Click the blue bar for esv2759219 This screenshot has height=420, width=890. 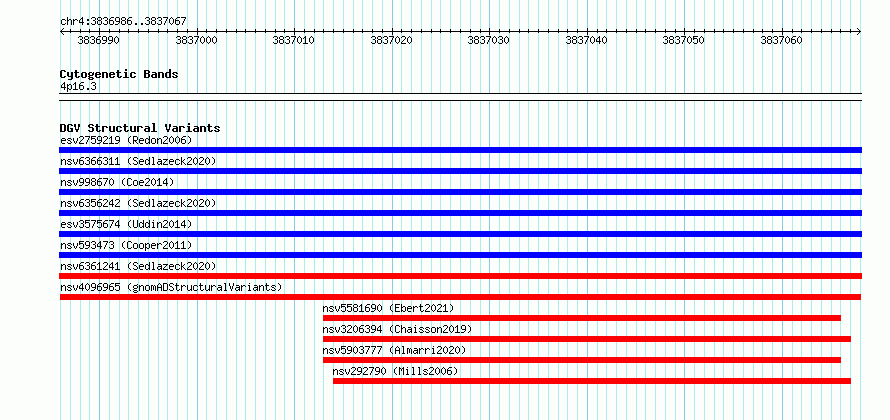[460, 150]
